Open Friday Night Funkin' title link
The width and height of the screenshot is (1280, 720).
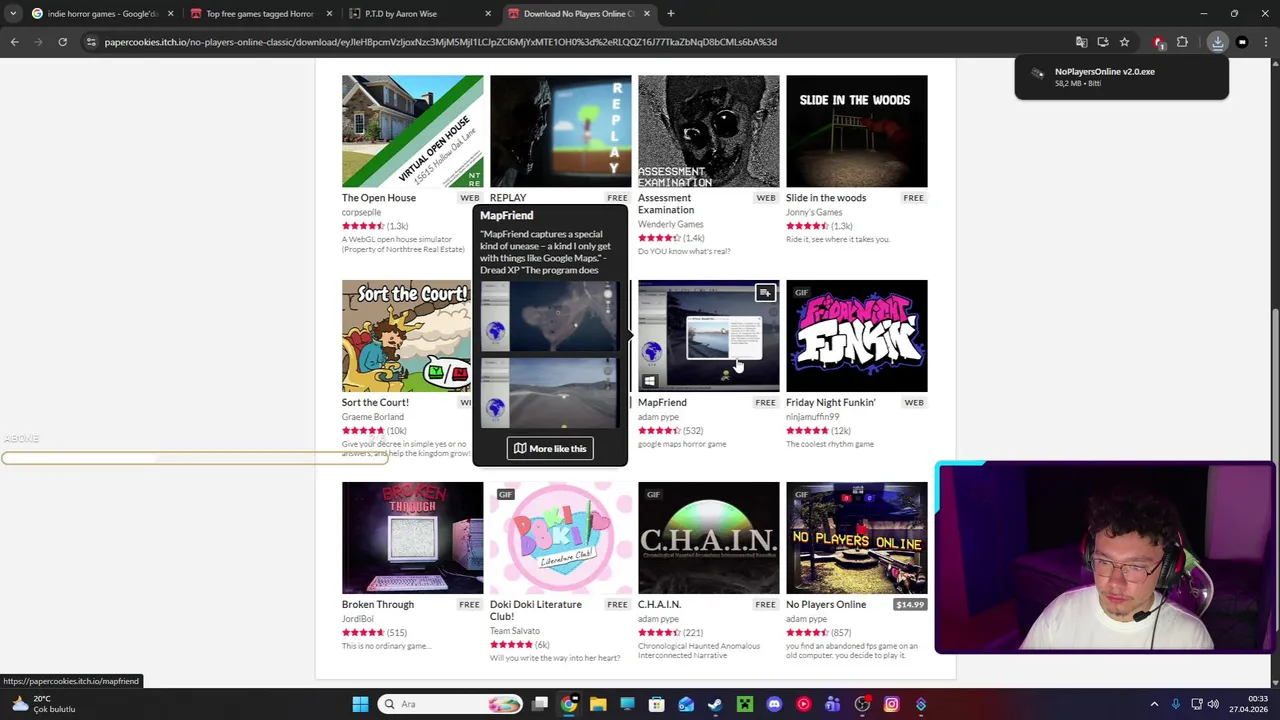tap(830, 402)
